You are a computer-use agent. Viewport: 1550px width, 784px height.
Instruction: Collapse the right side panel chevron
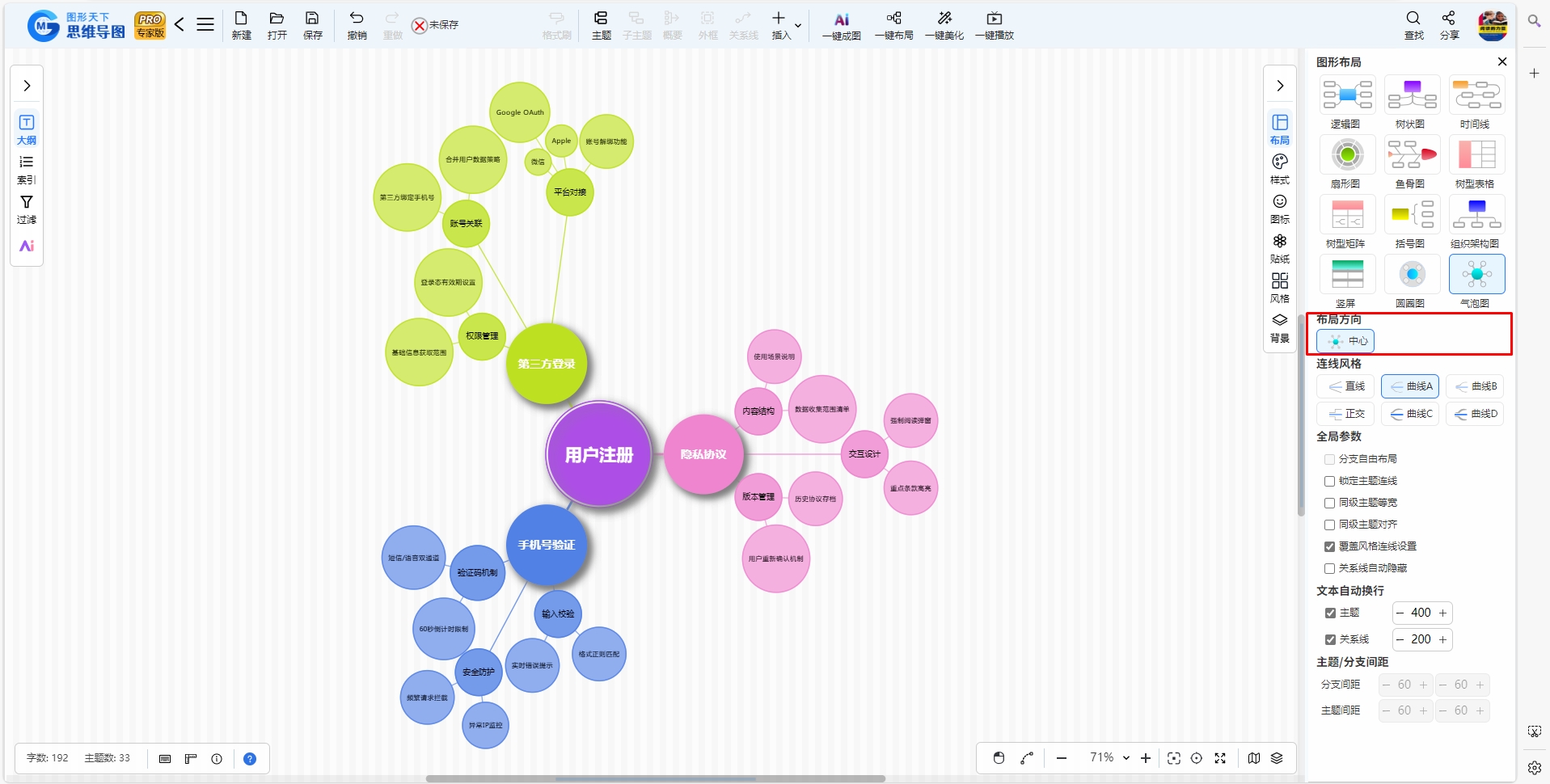[x=1280, y=86]
